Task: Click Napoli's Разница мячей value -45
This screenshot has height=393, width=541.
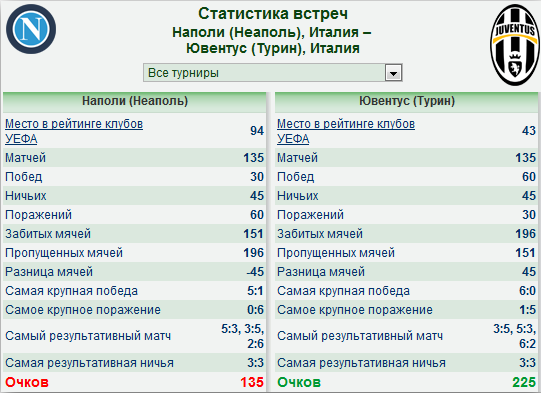Action: coord(255,272)
